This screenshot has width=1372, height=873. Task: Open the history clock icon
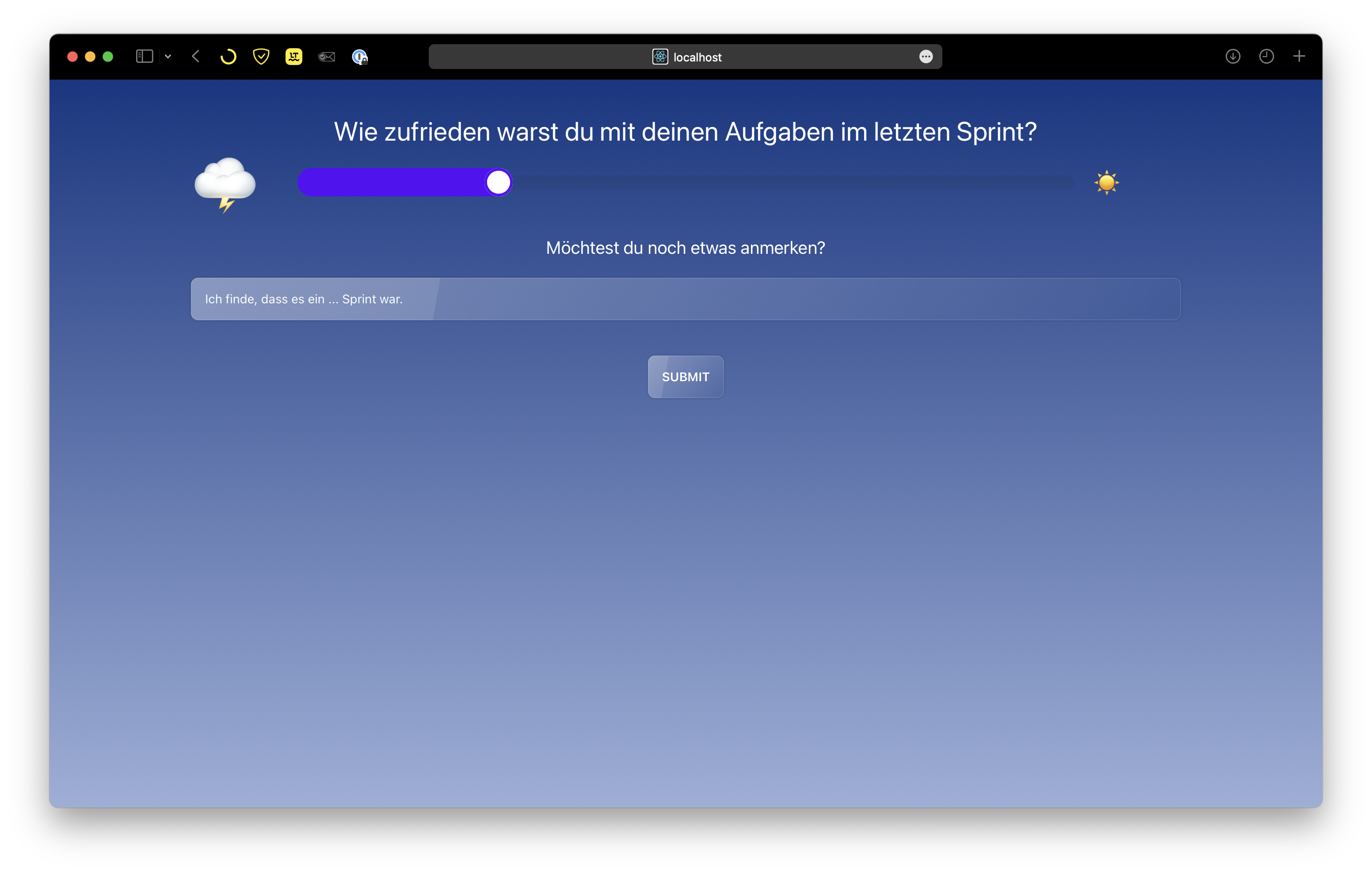(x=1266, y=57)
